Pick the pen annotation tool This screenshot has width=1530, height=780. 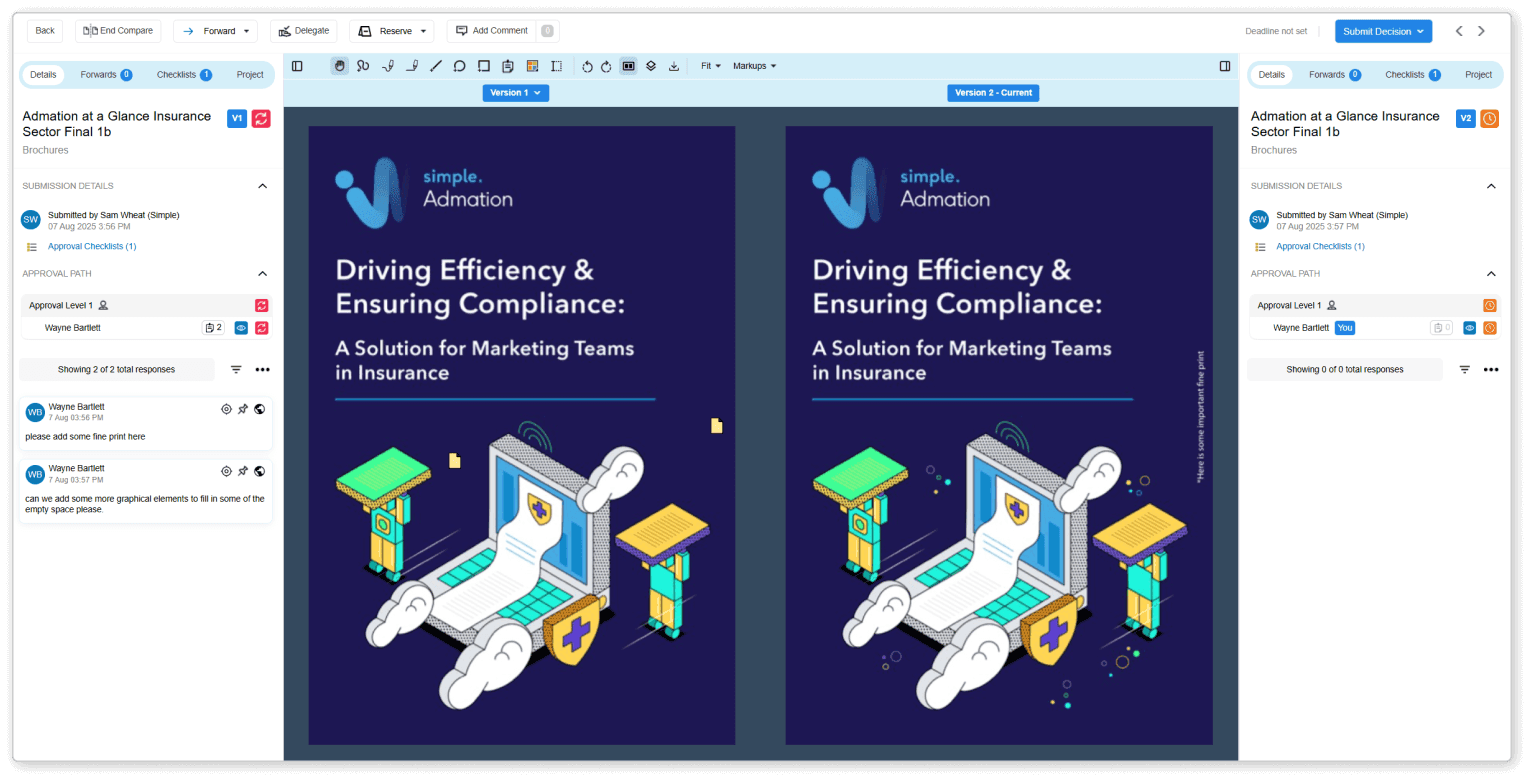pyautogui.click(x=388, y=66)
